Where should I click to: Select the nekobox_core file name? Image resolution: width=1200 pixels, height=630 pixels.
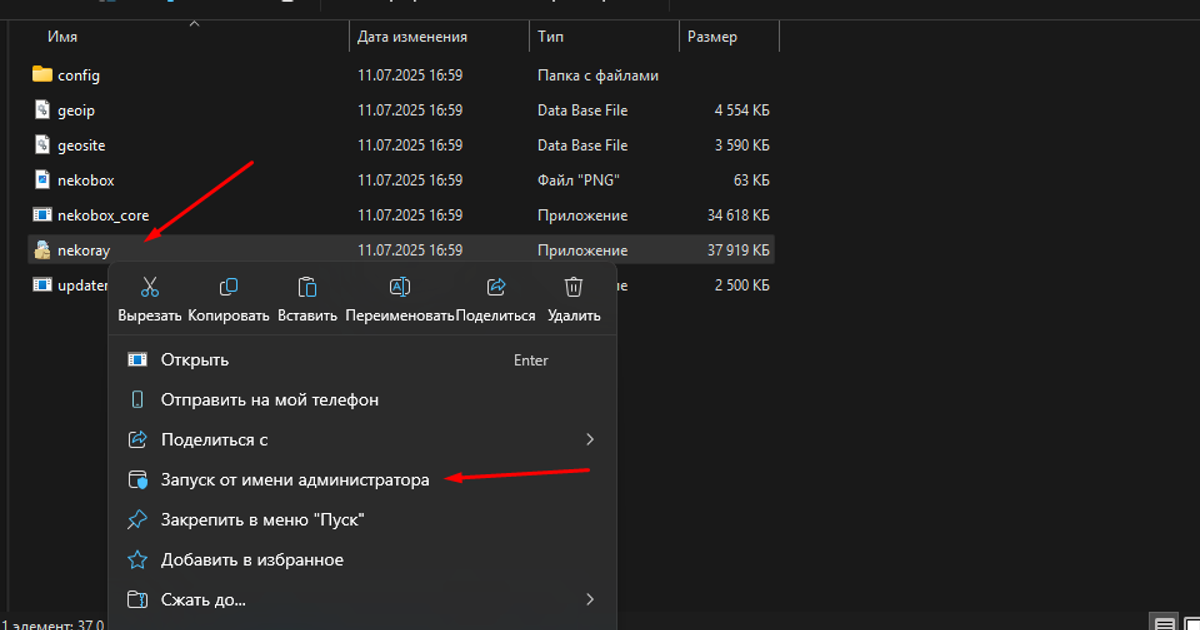(103, 215)
